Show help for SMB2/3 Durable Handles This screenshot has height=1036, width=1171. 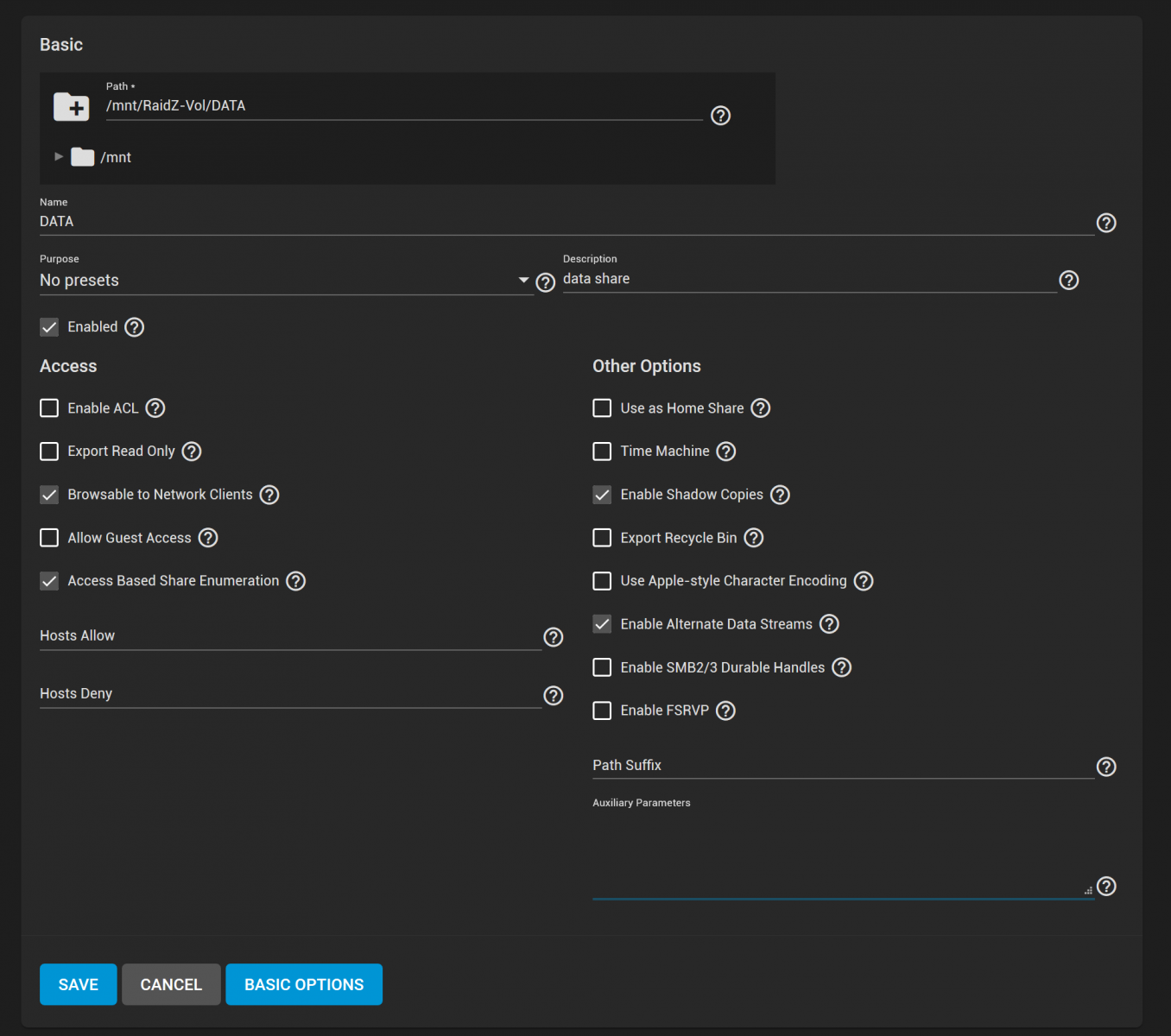coord(842,667)
